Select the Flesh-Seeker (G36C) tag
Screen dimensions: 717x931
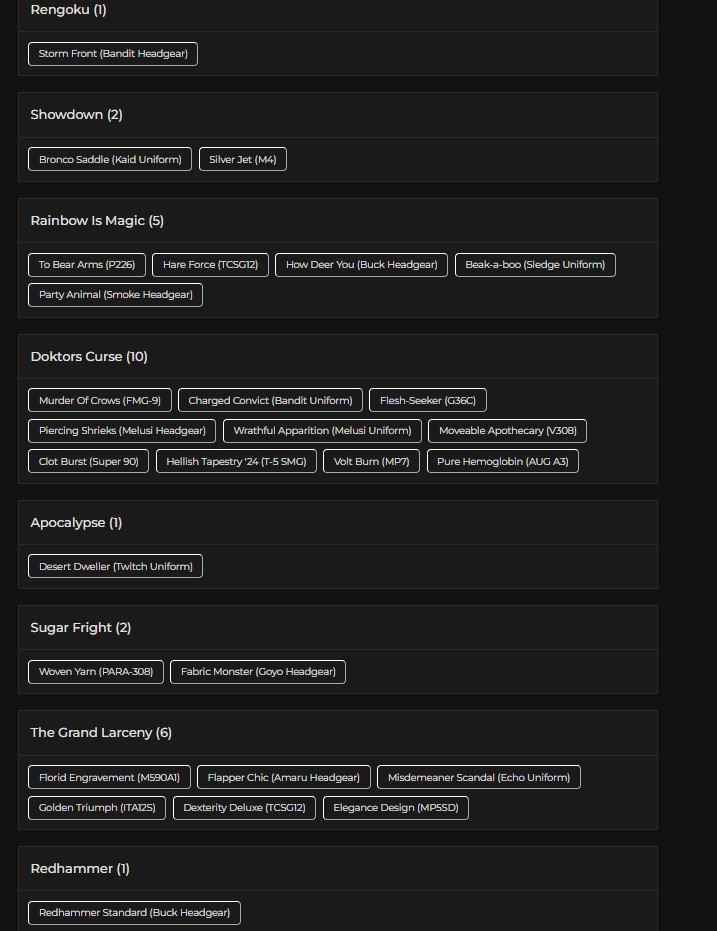[x=428, y=401]
